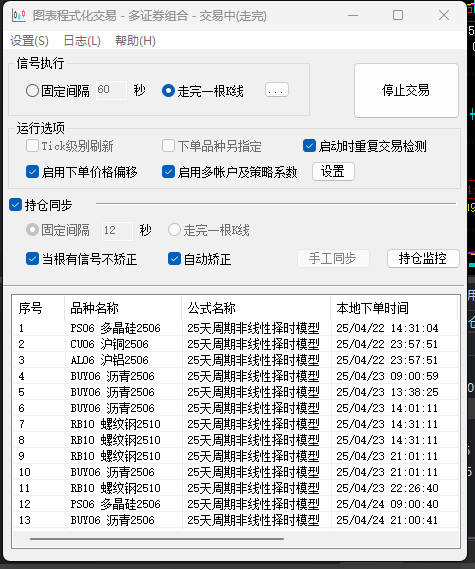
Task: Open the 持仓监控 button
Action: coord(423,258)
